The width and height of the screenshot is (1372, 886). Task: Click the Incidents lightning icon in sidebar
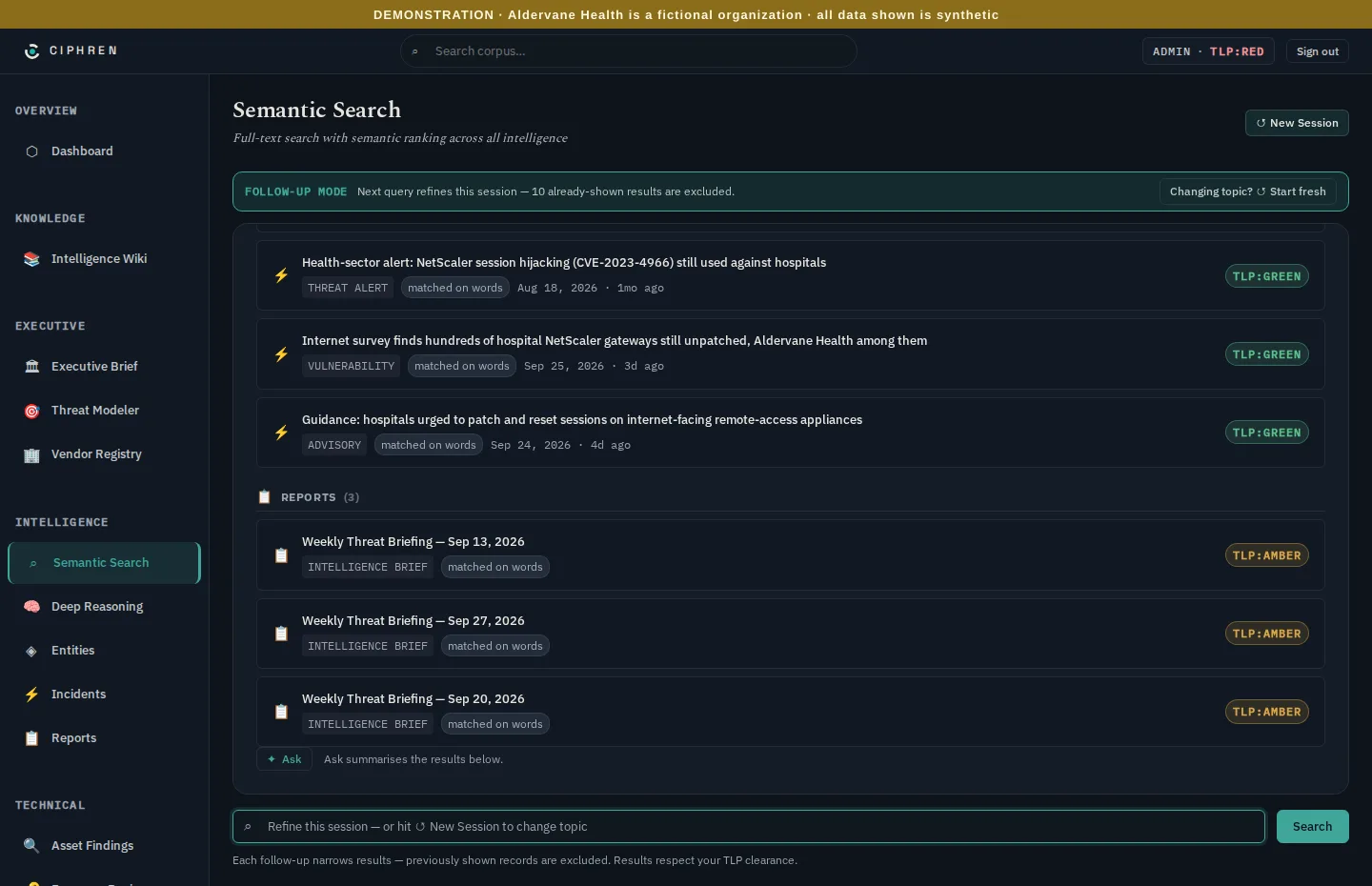pyautogui.click(x=31, y=695)
